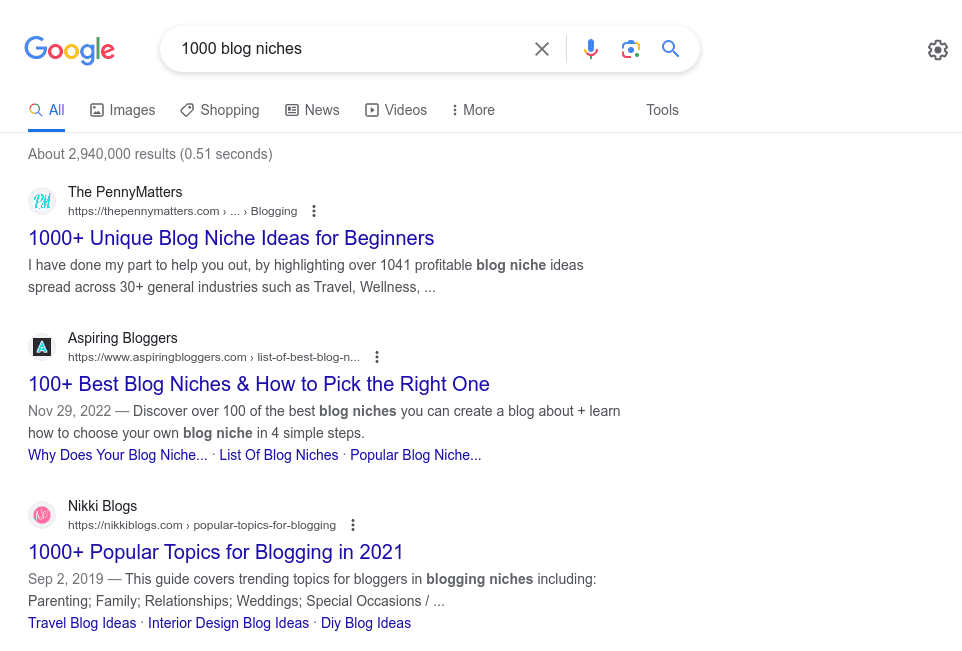Viewport: 962px width, 651px height.
Task: Click the Nikki Blogs site favicon
Action: (x=42, y=515)
